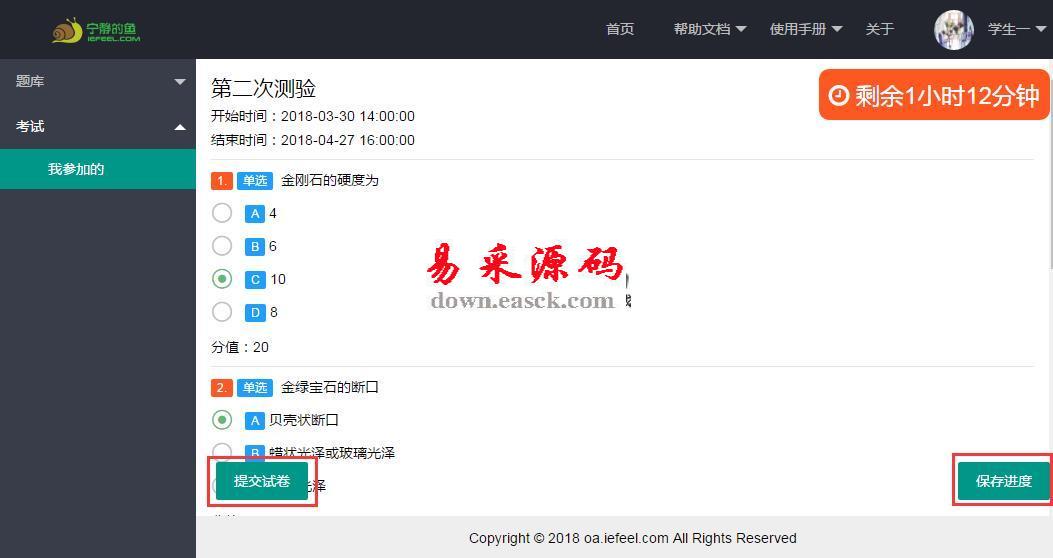This screenshot has width=1053, height=558.
Task: Click the orange question number 2 badge
Action: [x=222, y=387]
